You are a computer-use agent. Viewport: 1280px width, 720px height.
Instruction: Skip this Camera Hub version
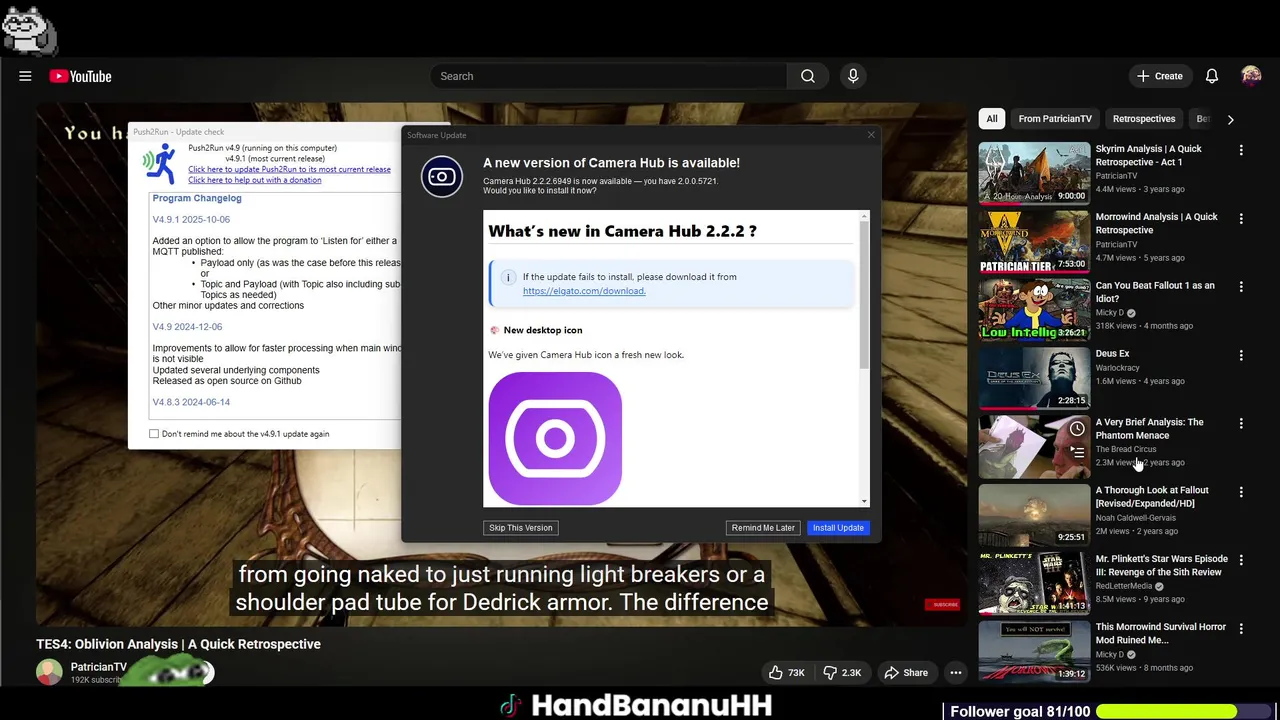click(520, 528)
